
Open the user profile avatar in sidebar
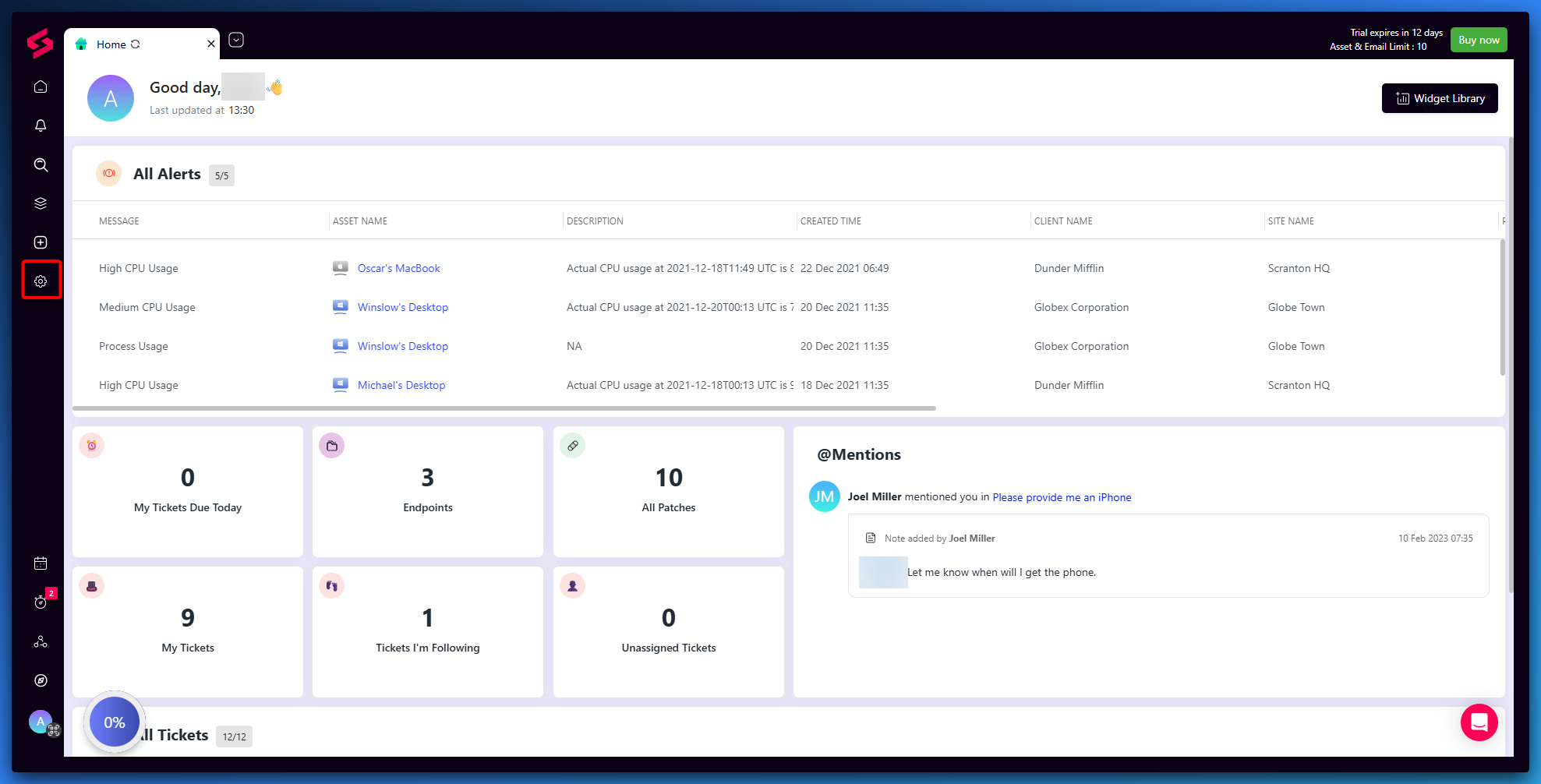pyautogui.click(x=41, y=722)
